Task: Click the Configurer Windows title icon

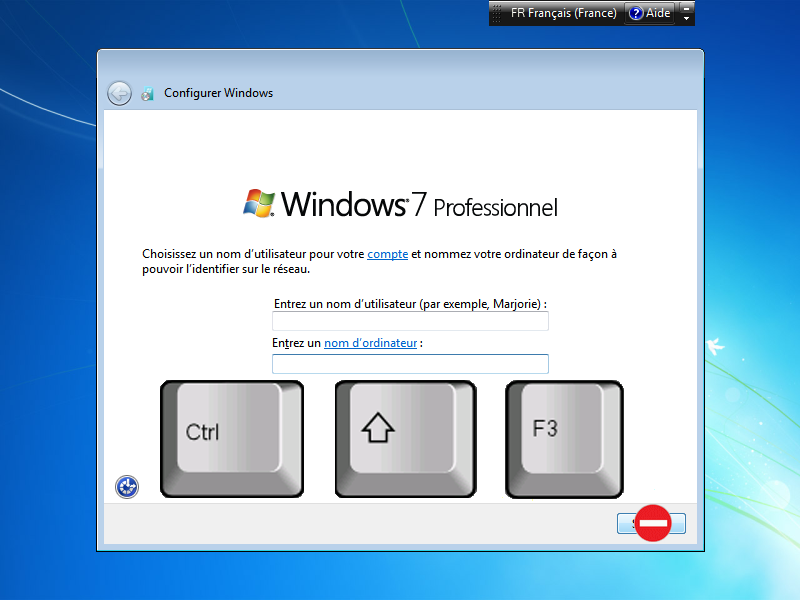Action: coord(148,93)
